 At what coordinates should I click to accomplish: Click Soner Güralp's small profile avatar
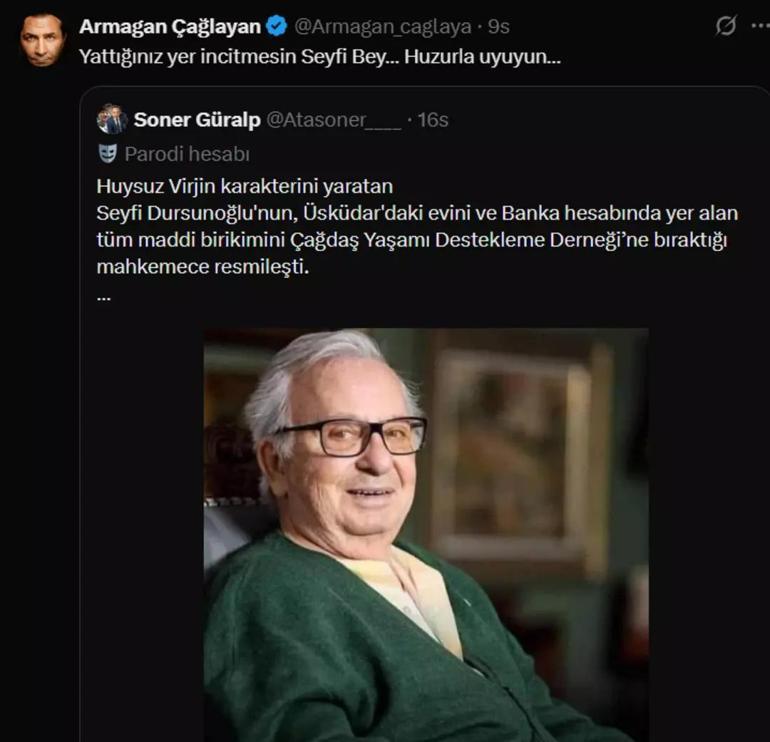tap(110, 120)
